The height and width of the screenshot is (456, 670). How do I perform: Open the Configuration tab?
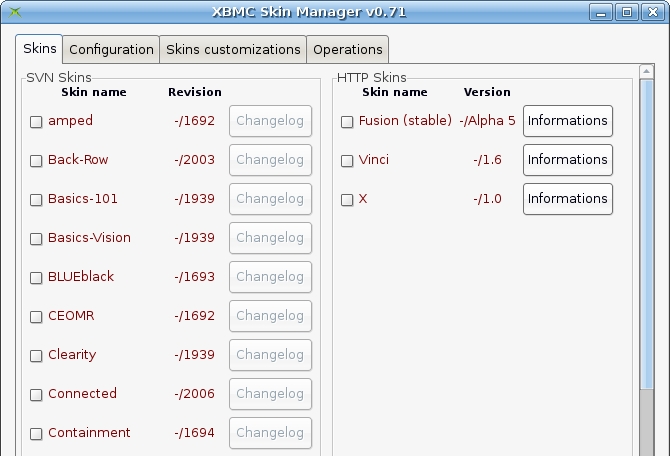pos(111,50)
